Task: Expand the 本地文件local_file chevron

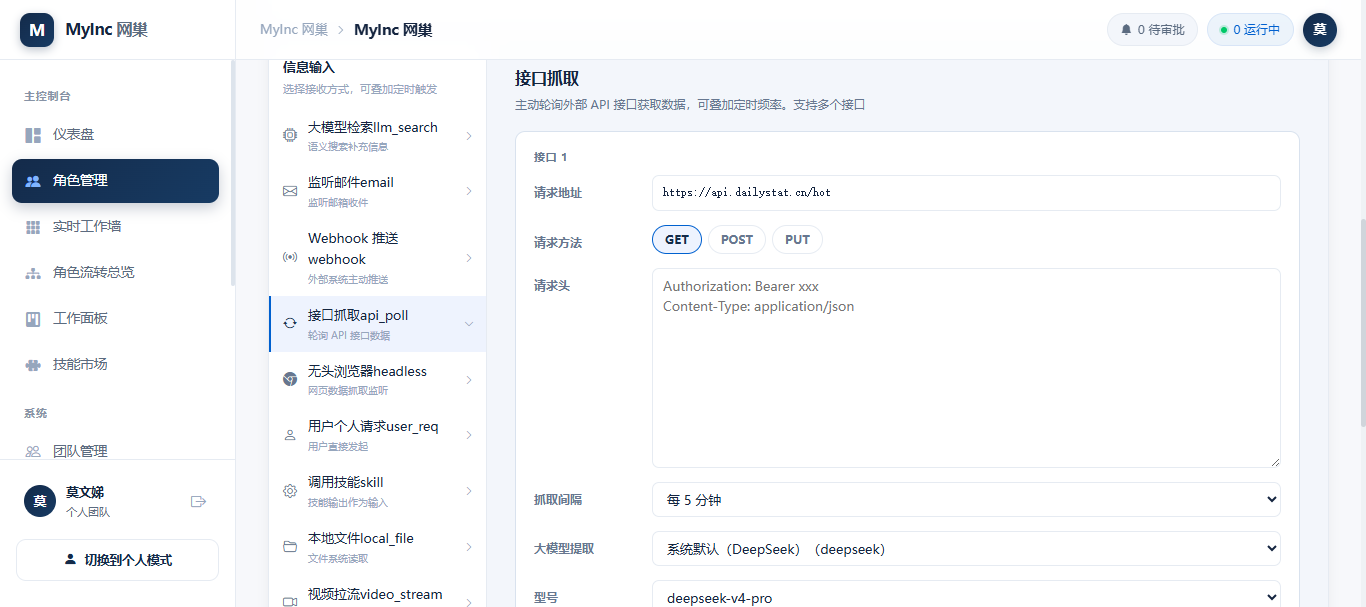Action: (469, 546)
